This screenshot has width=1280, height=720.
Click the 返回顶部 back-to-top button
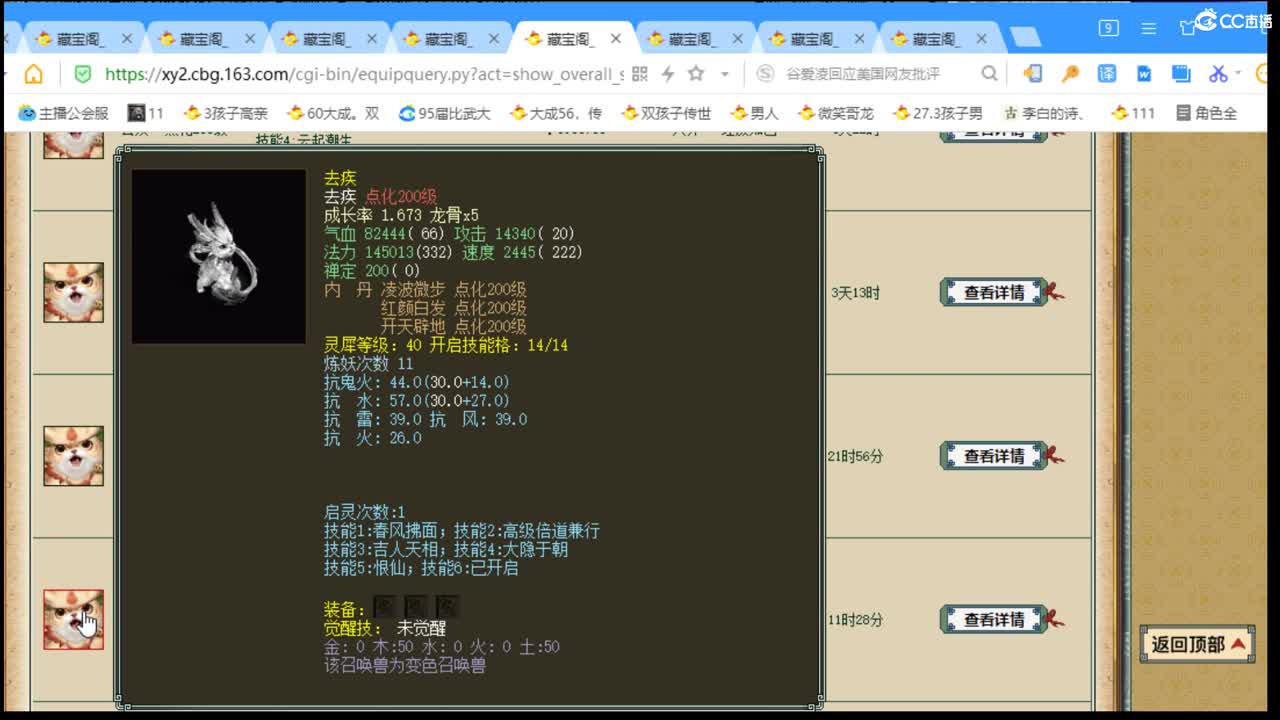click(1197, 644)
